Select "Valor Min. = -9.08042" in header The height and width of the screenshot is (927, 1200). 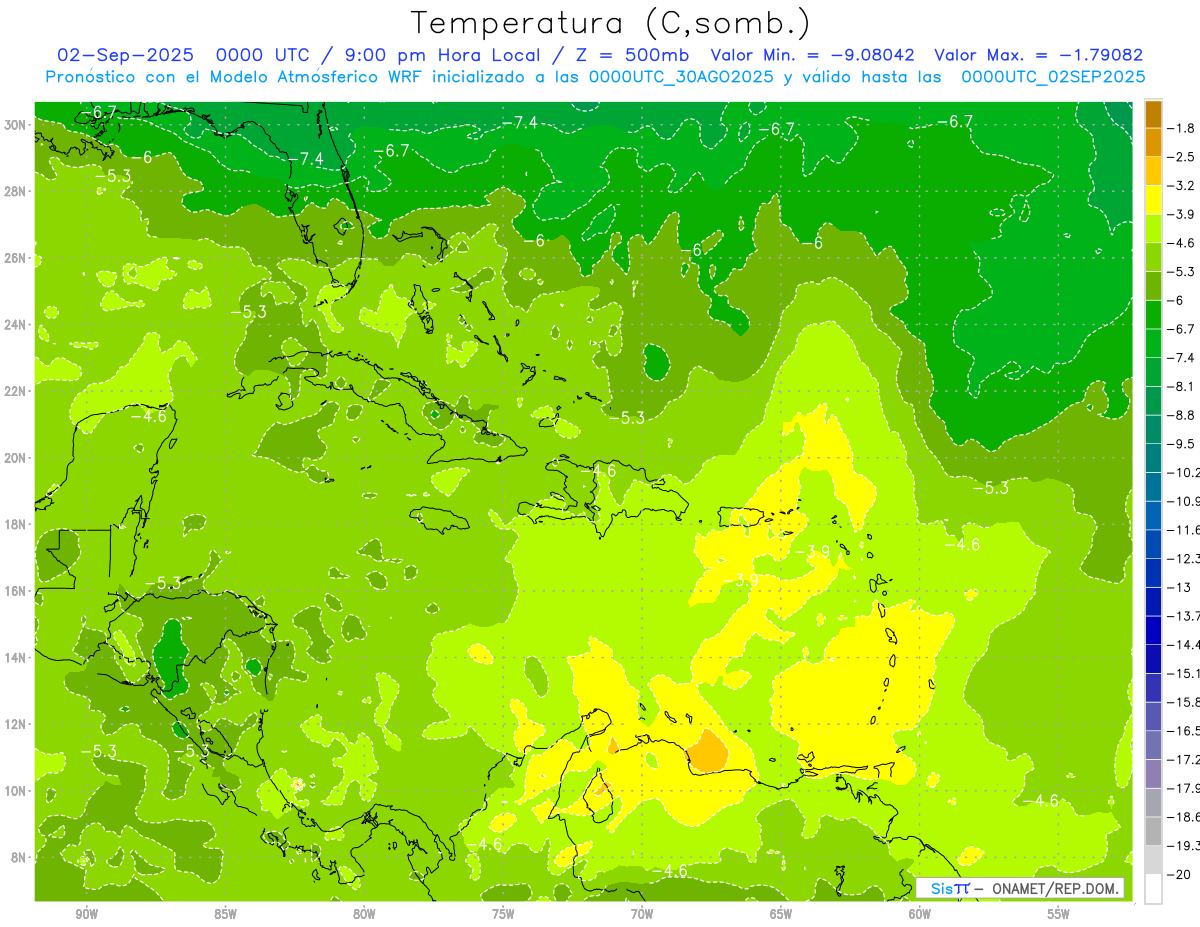[x=813, y=55]
